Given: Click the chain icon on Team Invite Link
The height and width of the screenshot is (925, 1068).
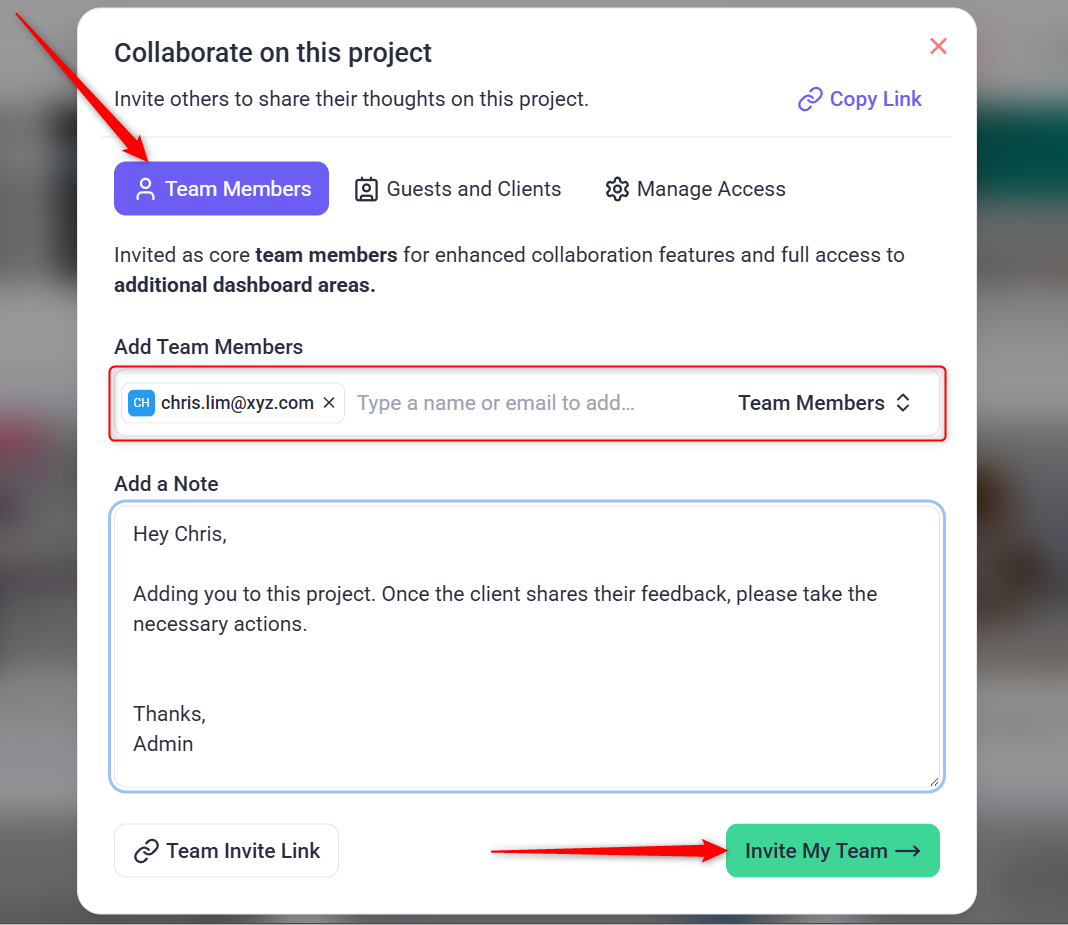Looking at the screenshot, I should click(146, 851).
